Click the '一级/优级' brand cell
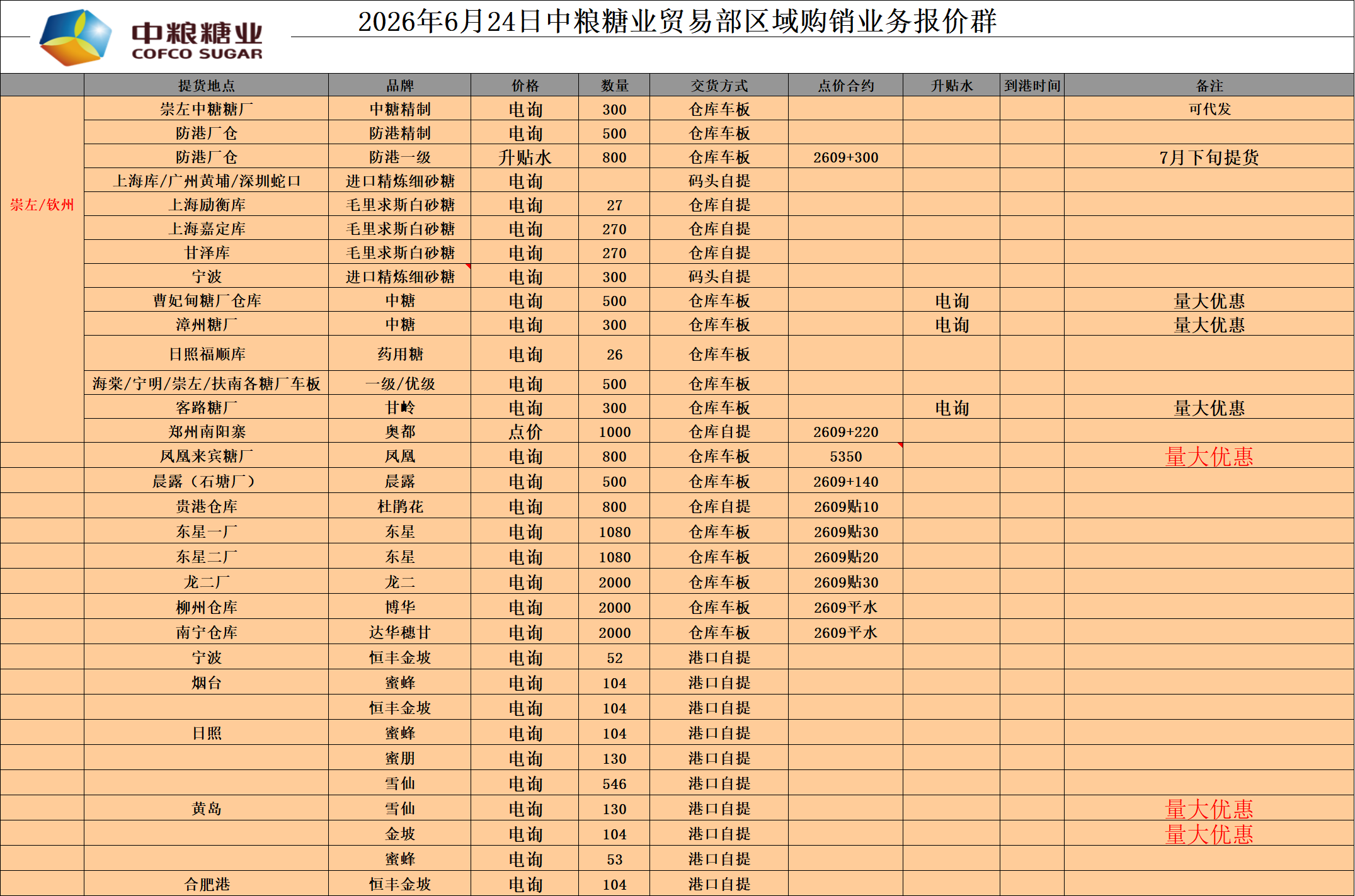This screenshot has height=896, width=1355. pos(400,383)
